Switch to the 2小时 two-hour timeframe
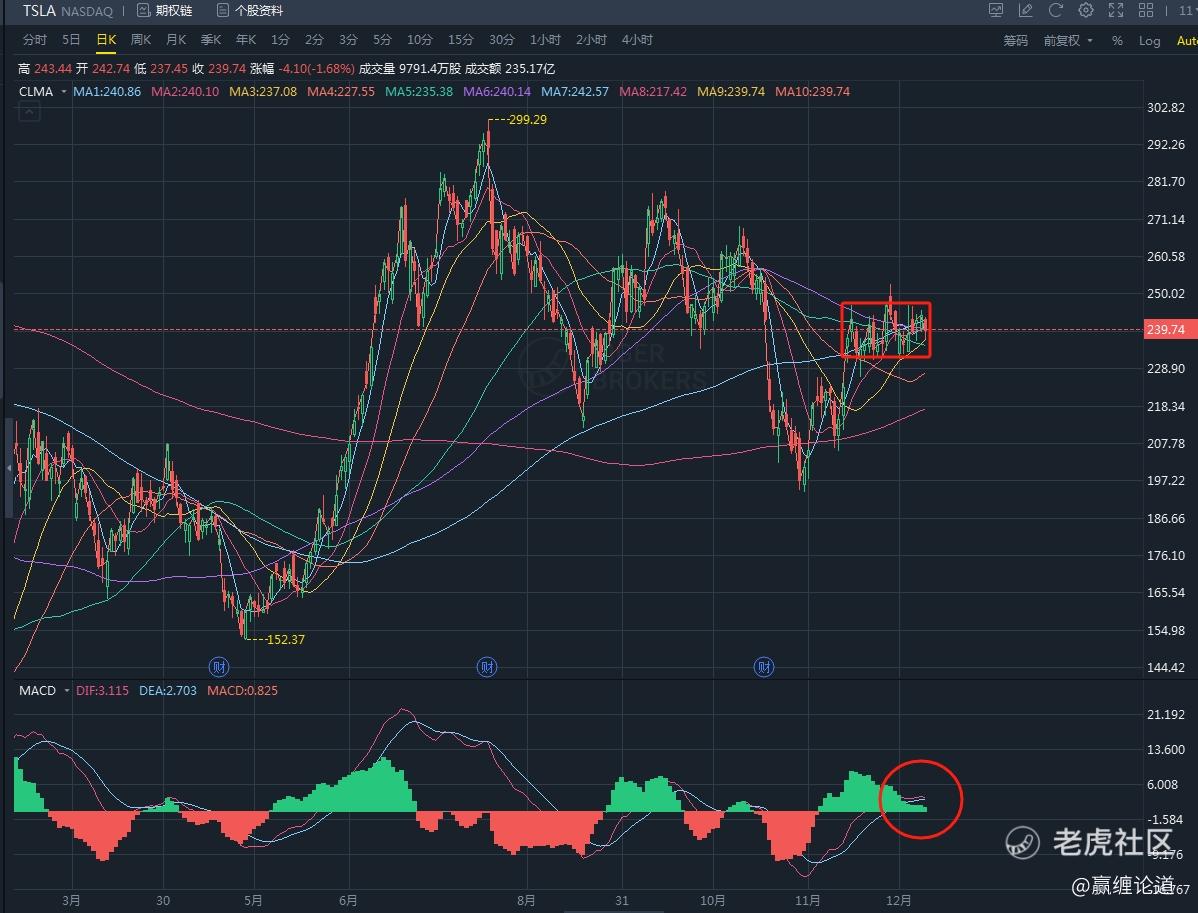Viewport: 1198px width, 913px height. (x=591, y=40)
